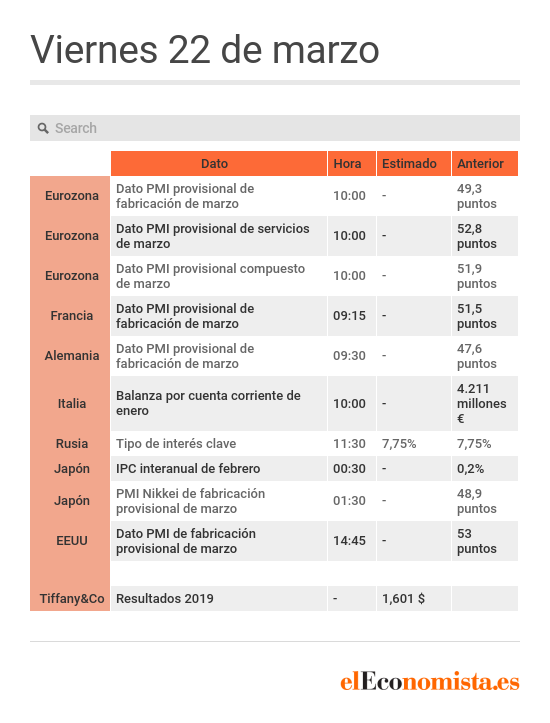Open the elEconomista.es logo link
Viewport: 550px width, 723px height.
click(x=430, y=681)
